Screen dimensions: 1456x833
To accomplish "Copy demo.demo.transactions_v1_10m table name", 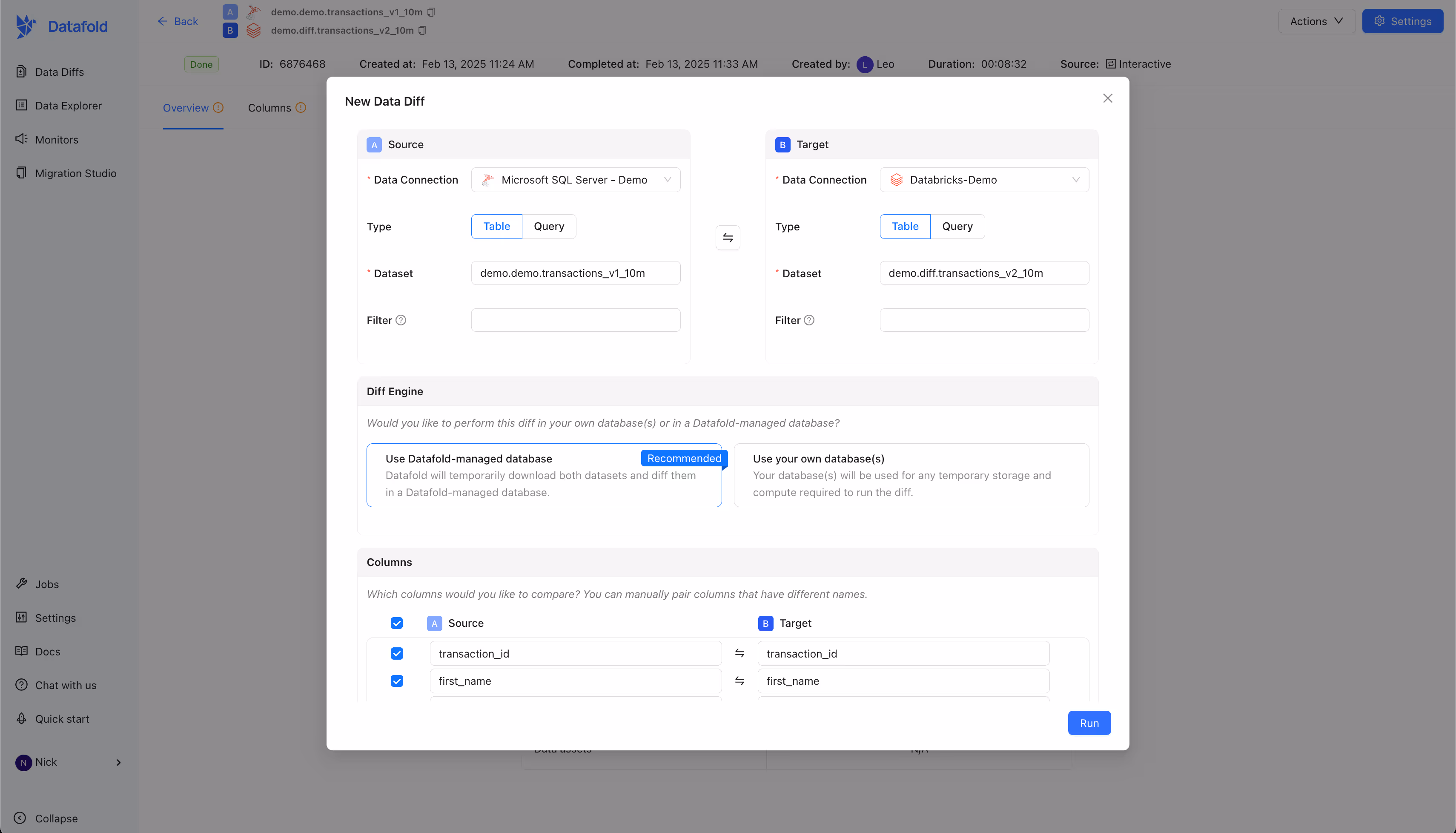I will 432,12.
